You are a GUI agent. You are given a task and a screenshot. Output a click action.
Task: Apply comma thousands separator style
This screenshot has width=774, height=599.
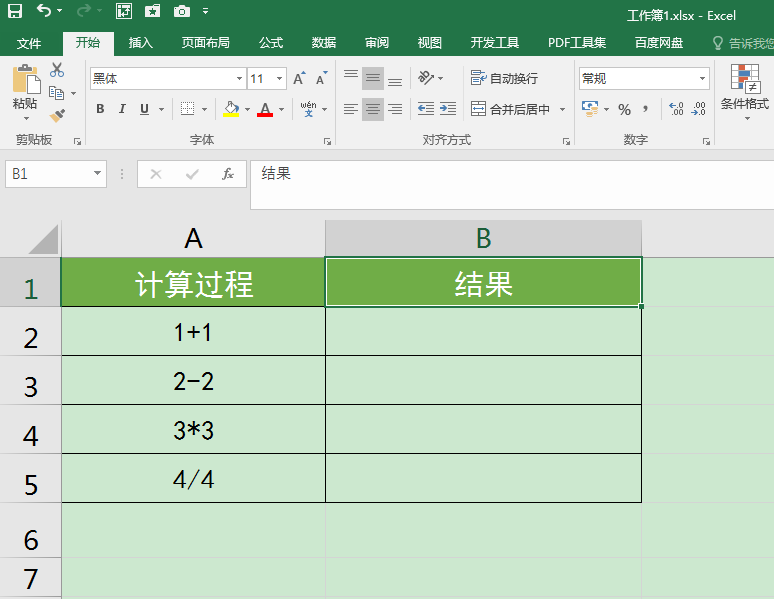coord(646,109)
